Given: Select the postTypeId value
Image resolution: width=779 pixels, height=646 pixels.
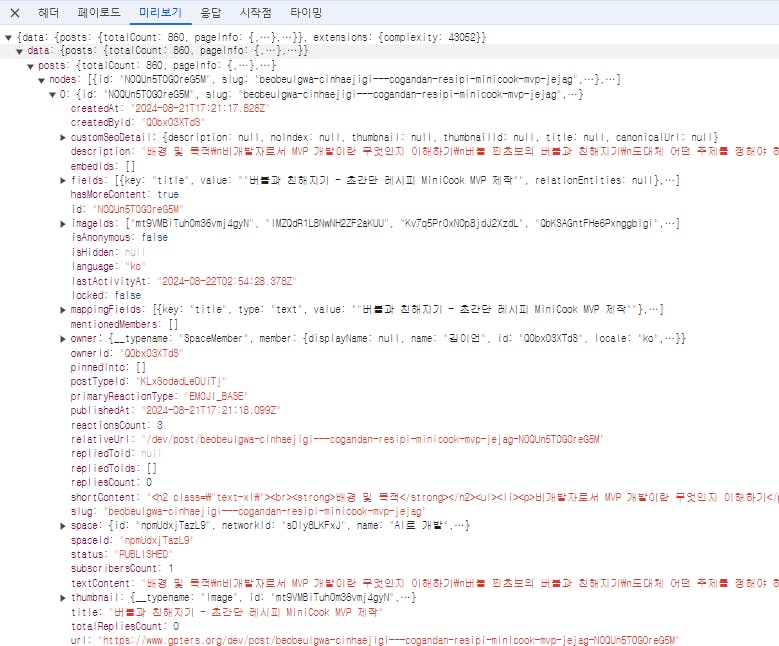Looking at the screenshot, I should tap(181, 381).
